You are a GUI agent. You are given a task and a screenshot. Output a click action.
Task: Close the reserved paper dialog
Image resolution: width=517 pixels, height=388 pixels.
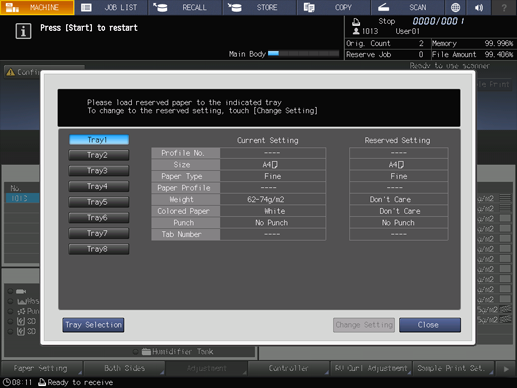pyautogui.click(x=430, y=325)
